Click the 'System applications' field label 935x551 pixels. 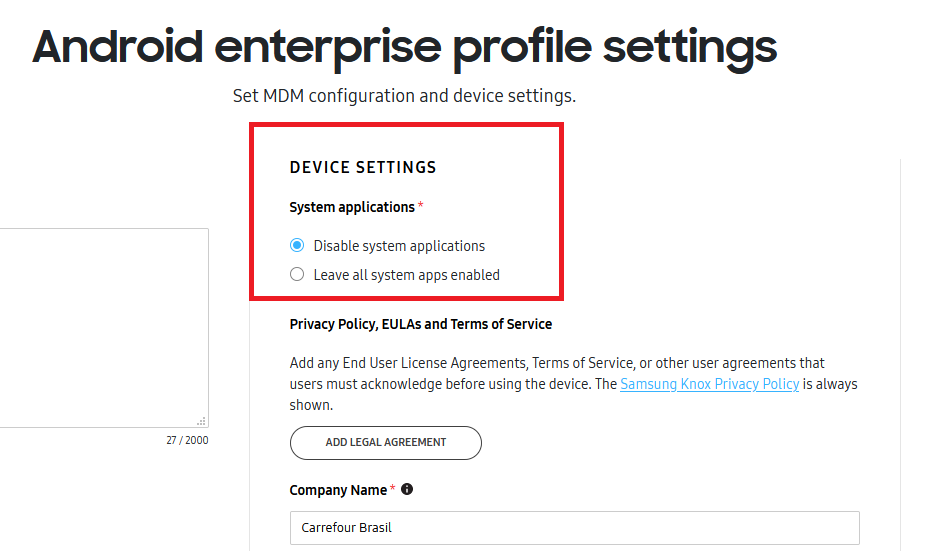coord(352,207)
